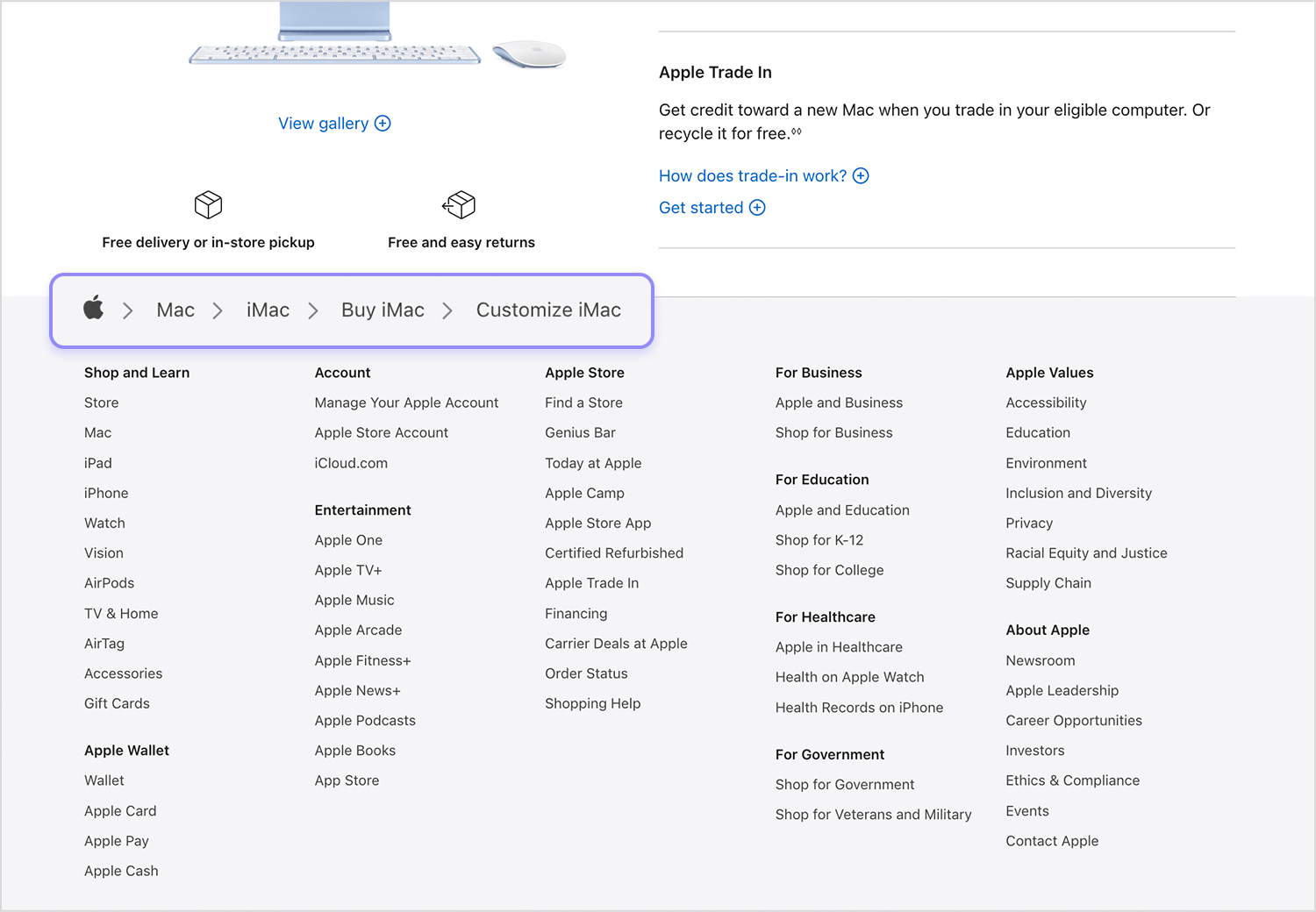1316x912 pixels.
Task: Open the Gift Cards link
Action: click(x=117, y=703)
